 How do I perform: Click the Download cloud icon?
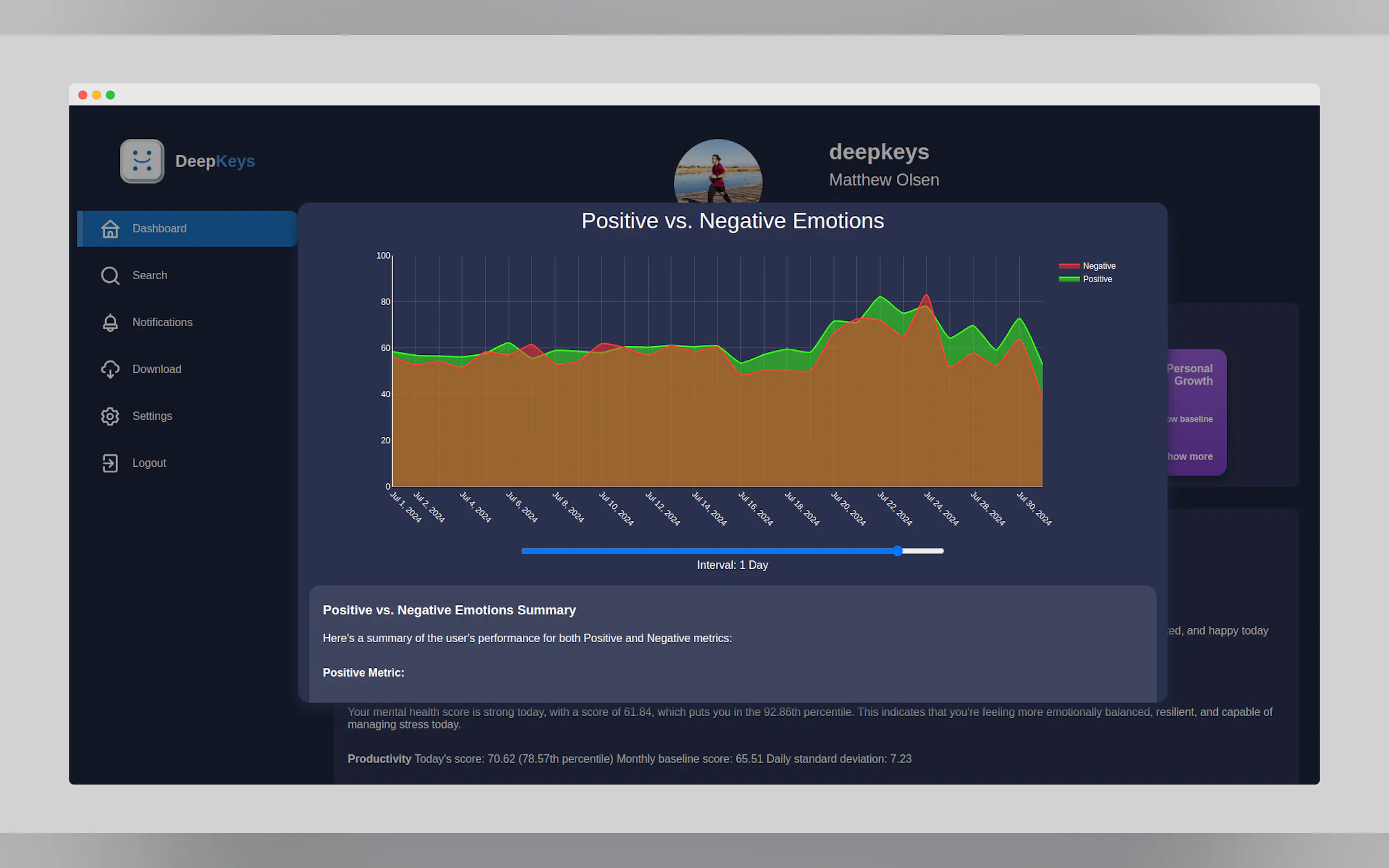[110, 369]
